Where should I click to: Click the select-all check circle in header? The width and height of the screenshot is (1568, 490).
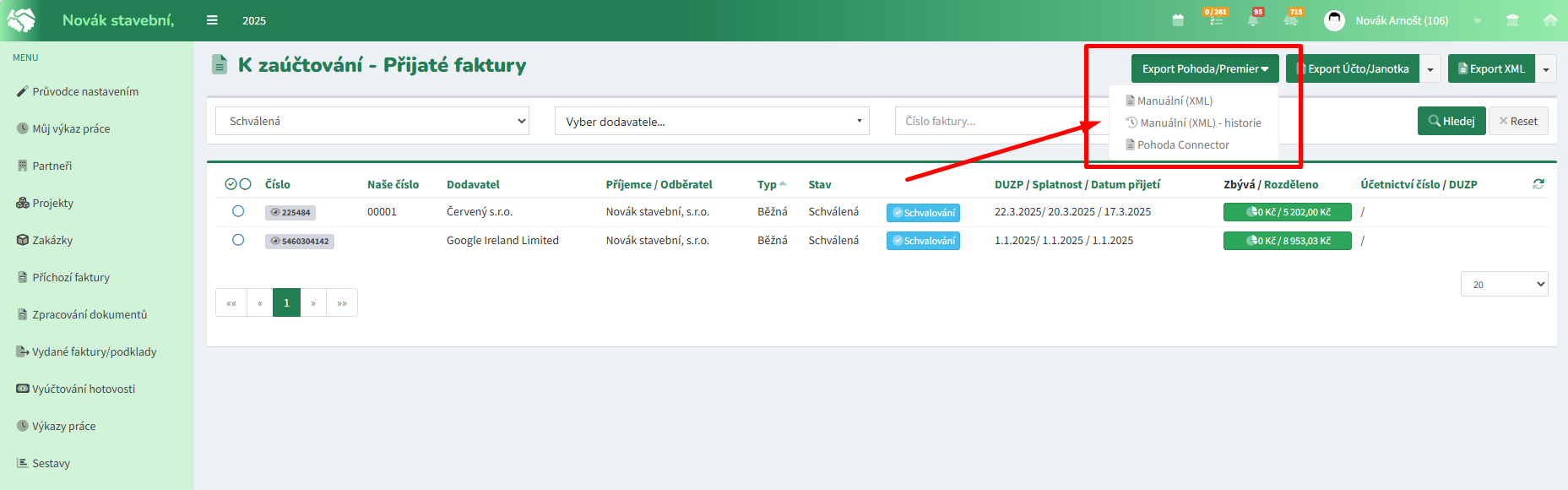[x=231, y=184]
